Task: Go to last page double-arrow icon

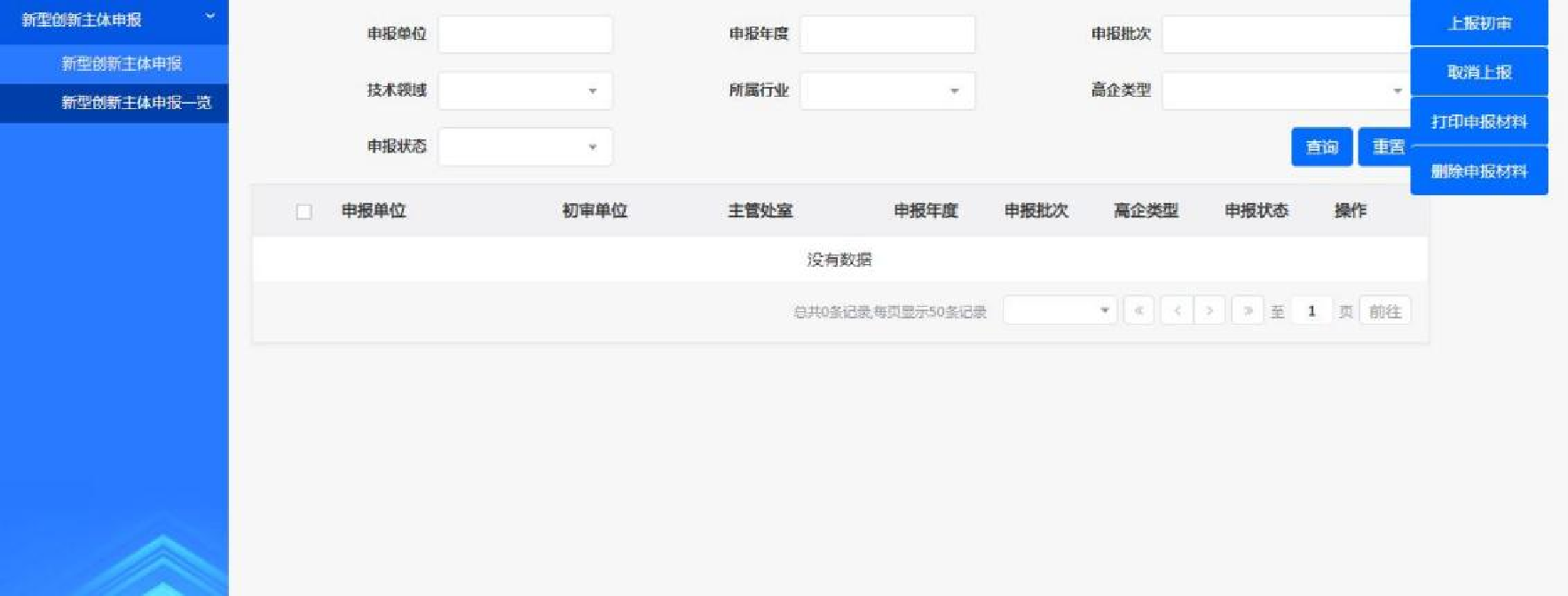Action: (1248, 310)
